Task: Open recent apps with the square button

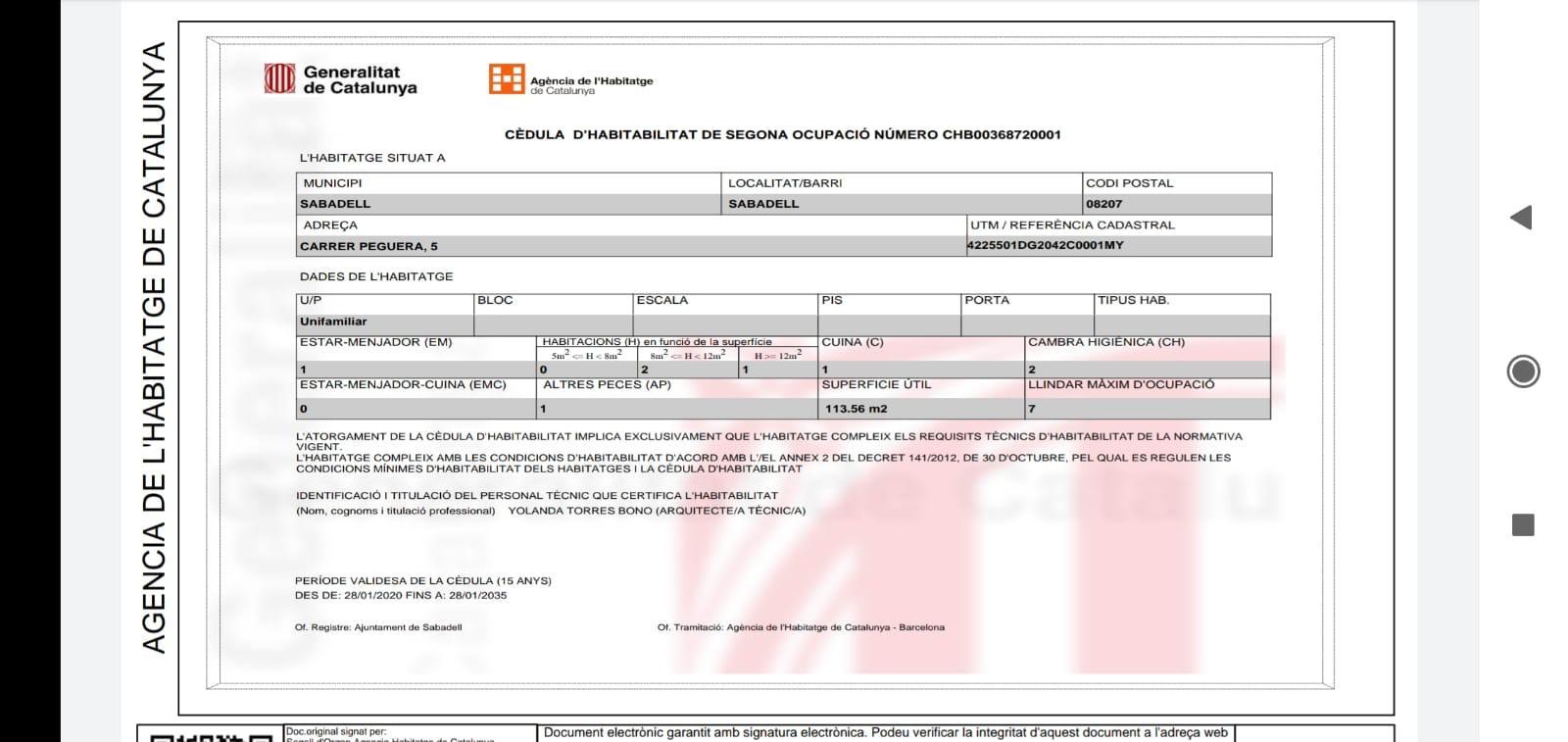Action: click(1523, 525)
